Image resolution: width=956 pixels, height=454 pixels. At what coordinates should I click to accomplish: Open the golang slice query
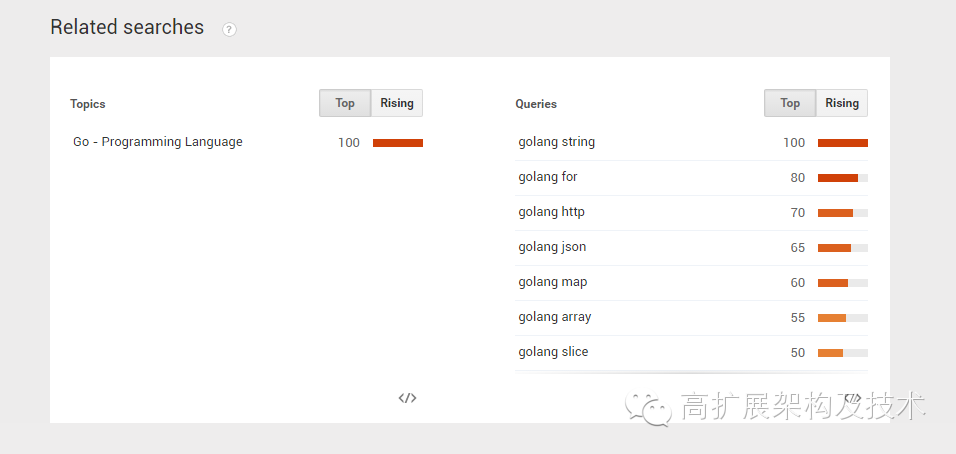pyautogui.click(x=554, y=352)
